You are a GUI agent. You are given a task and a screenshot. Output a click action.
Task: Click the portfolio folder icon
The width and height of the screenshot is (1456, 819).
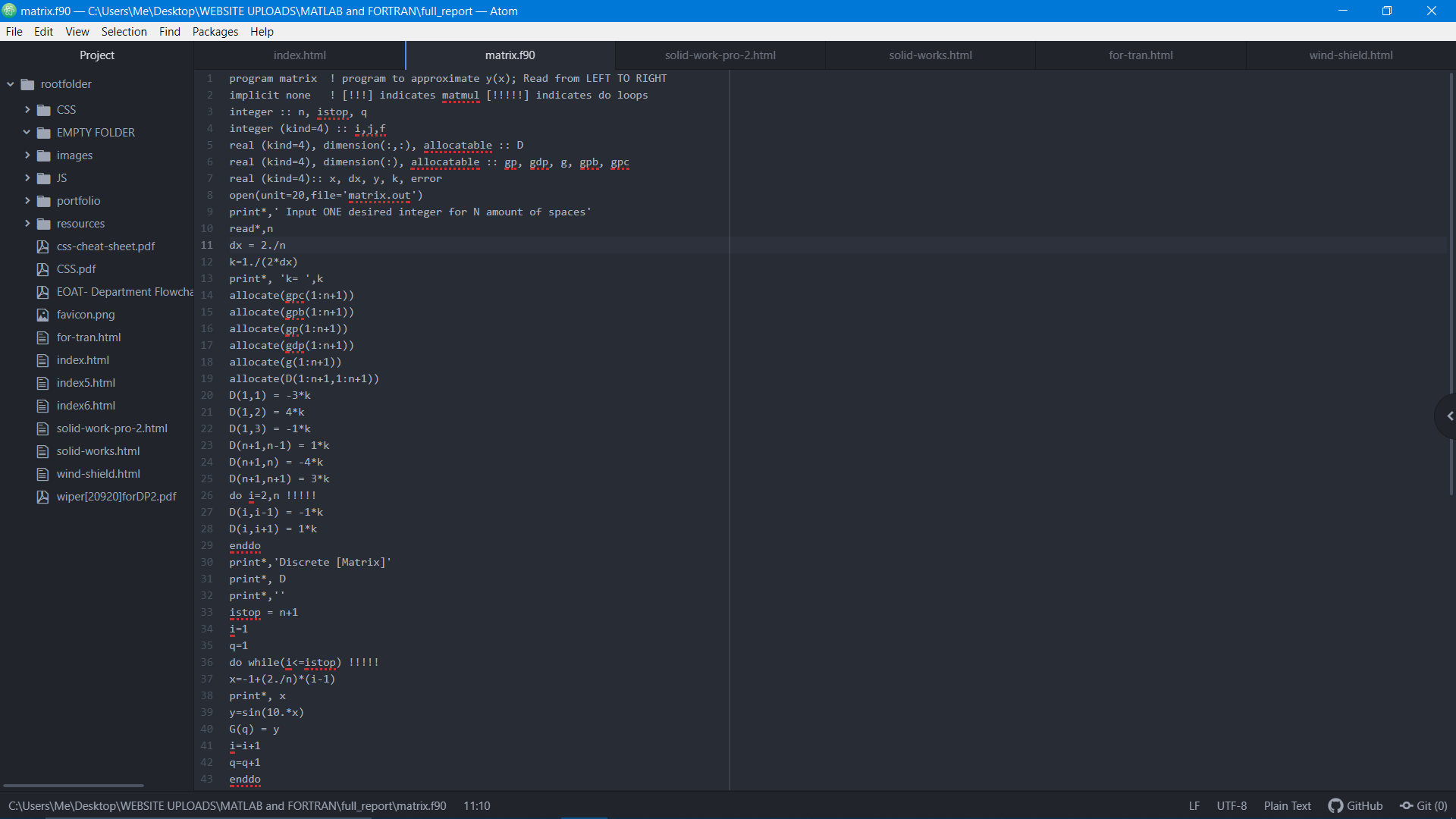[x=44, y=201]
